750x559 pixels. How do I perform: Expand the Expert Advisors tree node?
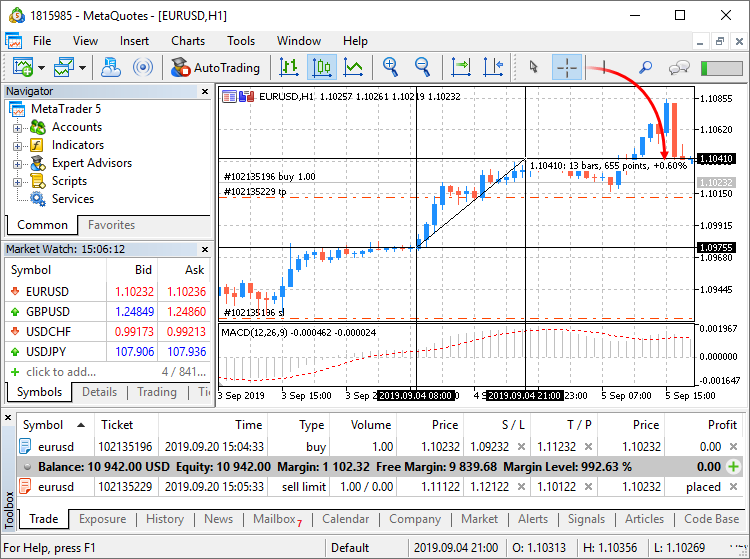coord(17,164)
